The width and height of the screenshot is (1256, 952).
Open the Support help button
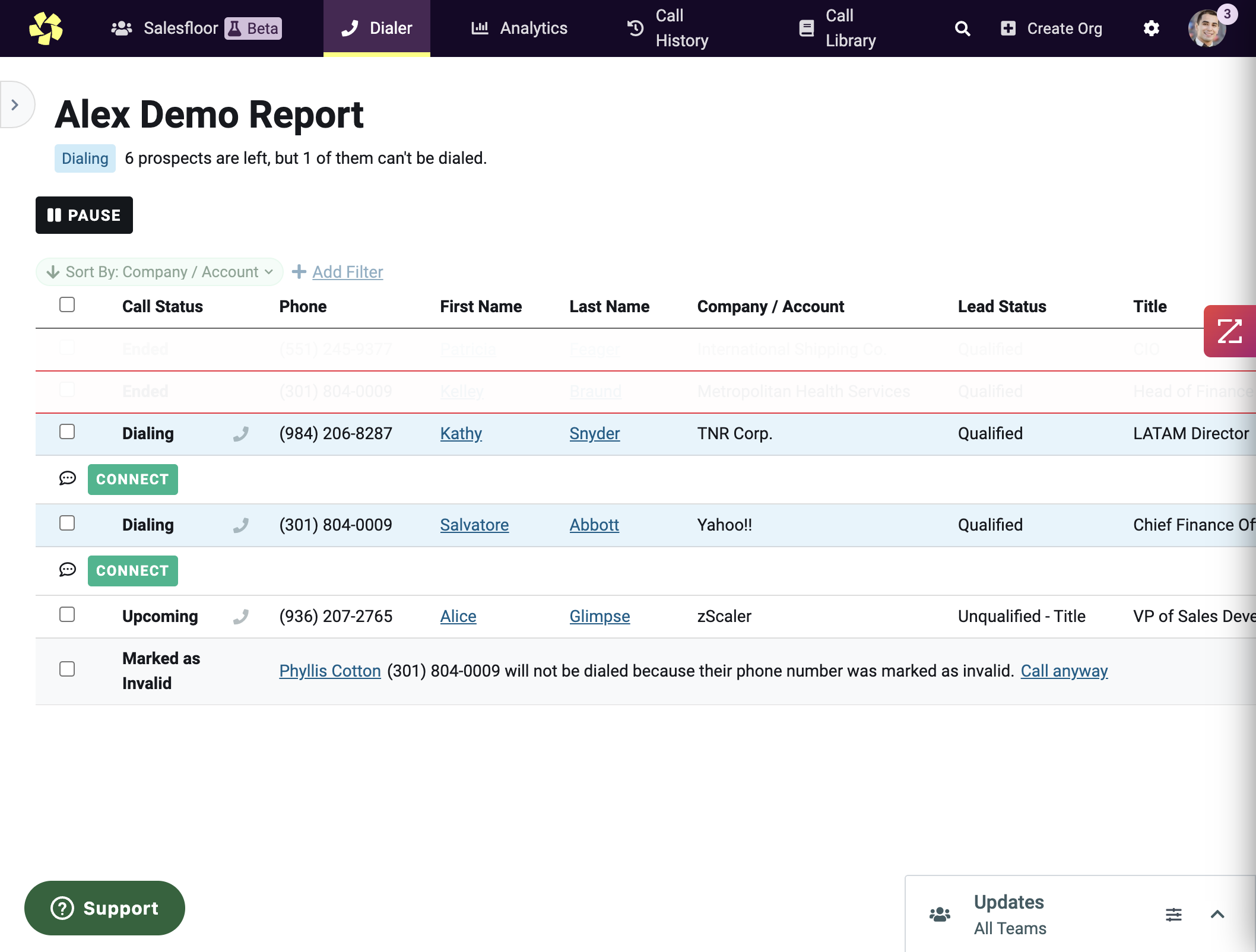[x=104, y=908]
